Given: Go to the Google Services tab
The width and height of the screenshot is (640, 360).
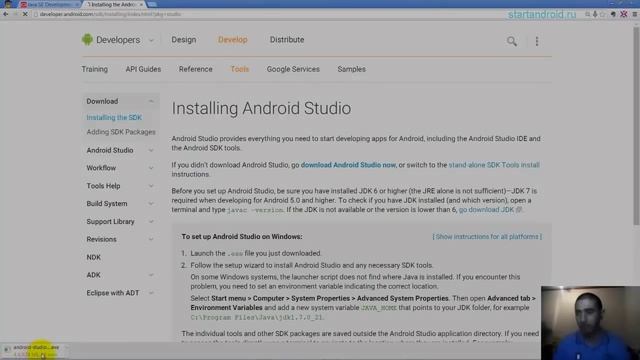Looking at the screenshot, I should click(x=293, y=69).
